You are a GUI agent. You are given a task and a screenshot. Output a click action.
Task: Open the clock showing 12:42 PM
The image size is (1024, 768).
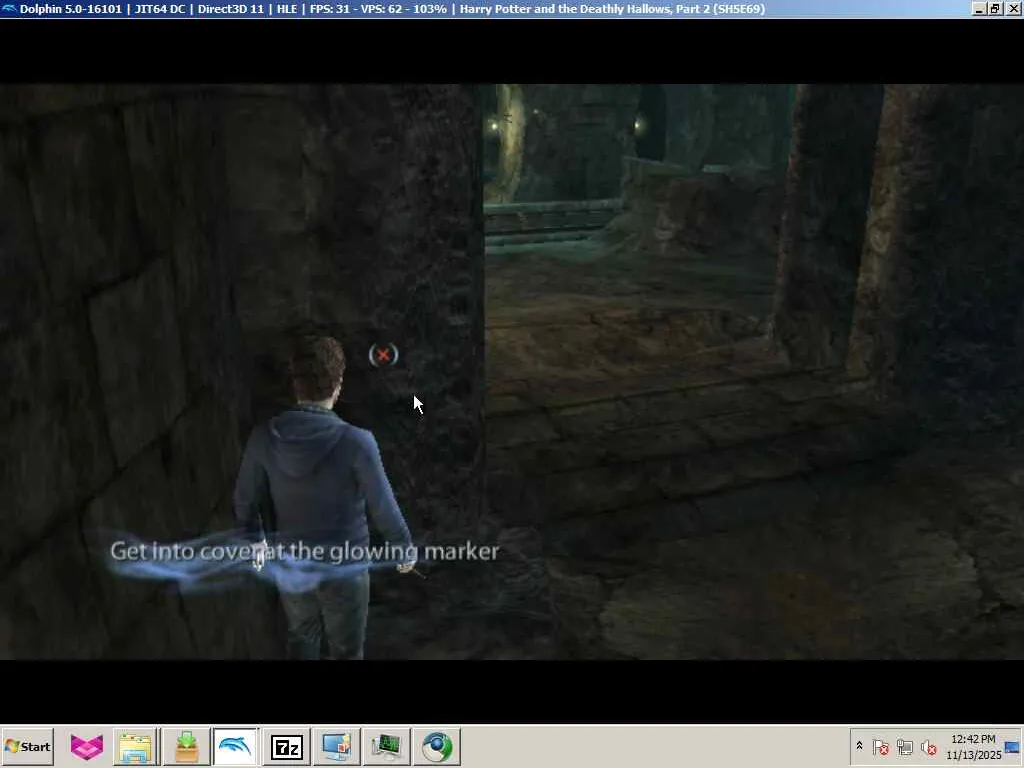(973, 746)
